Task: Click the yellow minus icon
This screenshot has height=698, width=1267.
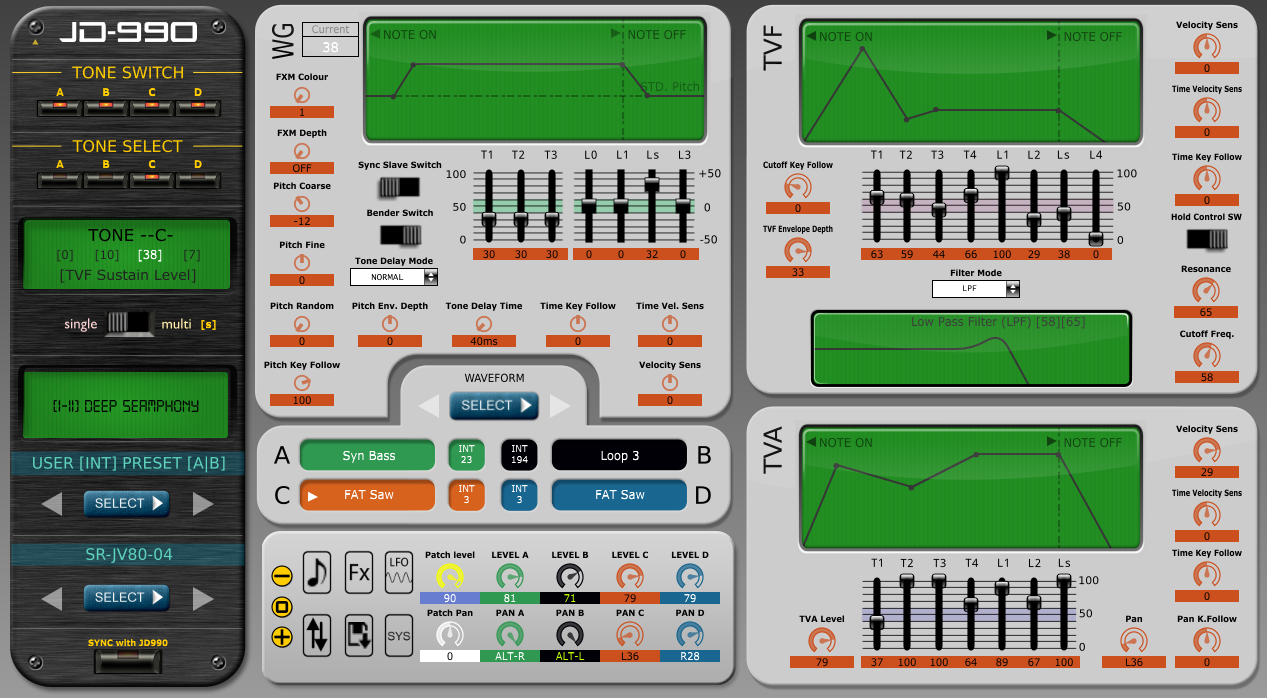Action: point(281,573)
